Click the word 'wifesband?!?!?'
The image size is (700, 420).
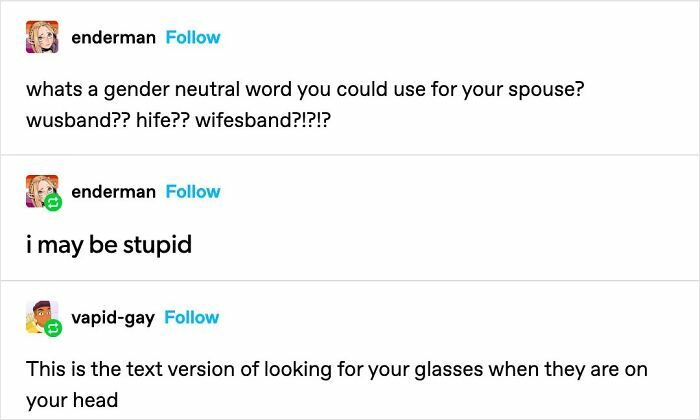[x=263, y=120]
